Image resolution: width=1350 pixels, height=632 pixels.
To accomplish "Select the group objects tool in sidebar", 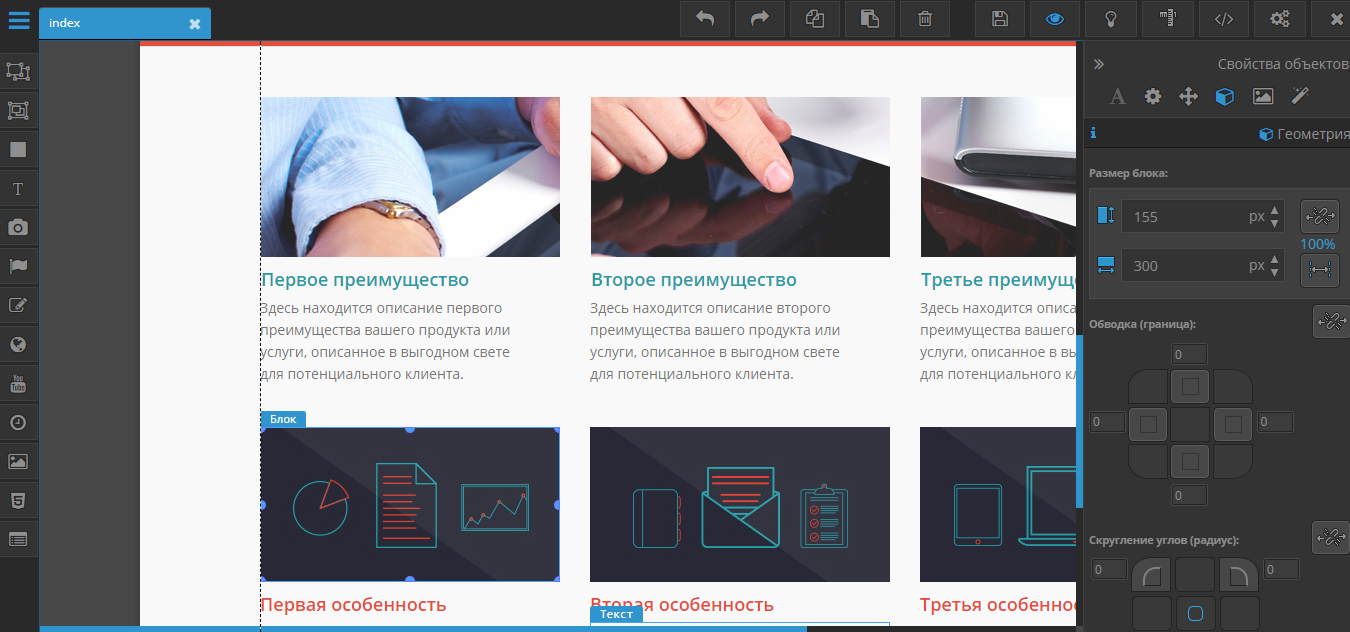I will point(18,111).
